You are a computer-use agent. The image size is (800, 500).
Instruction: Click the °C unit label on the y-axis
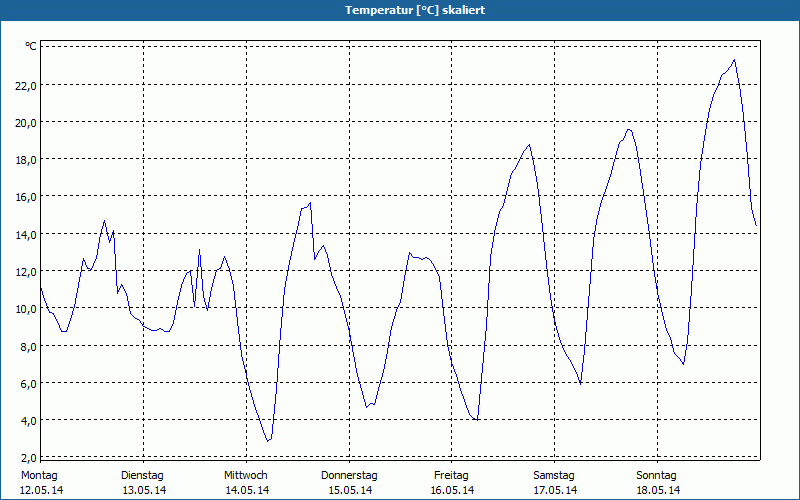[x=31, y=47]
